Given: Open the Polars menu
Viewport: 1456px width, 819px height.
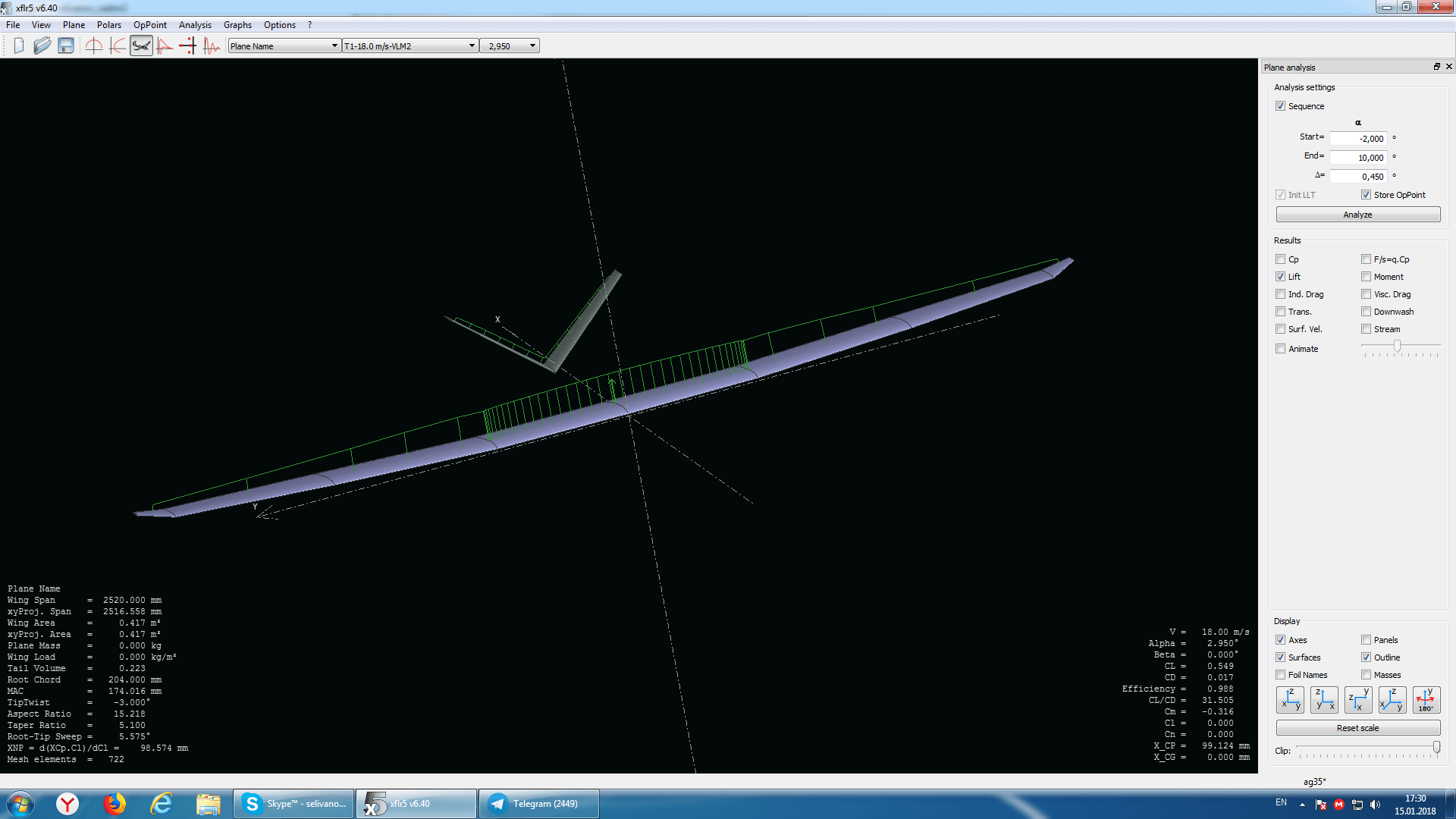Looking at the screenshot, I should click(108, 25).
